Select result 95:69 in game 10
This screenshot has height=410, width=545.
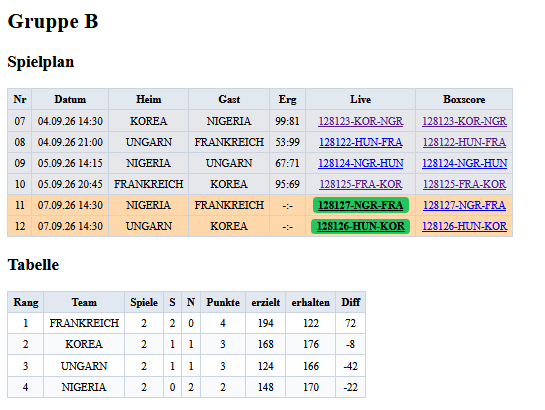[287, 184]
